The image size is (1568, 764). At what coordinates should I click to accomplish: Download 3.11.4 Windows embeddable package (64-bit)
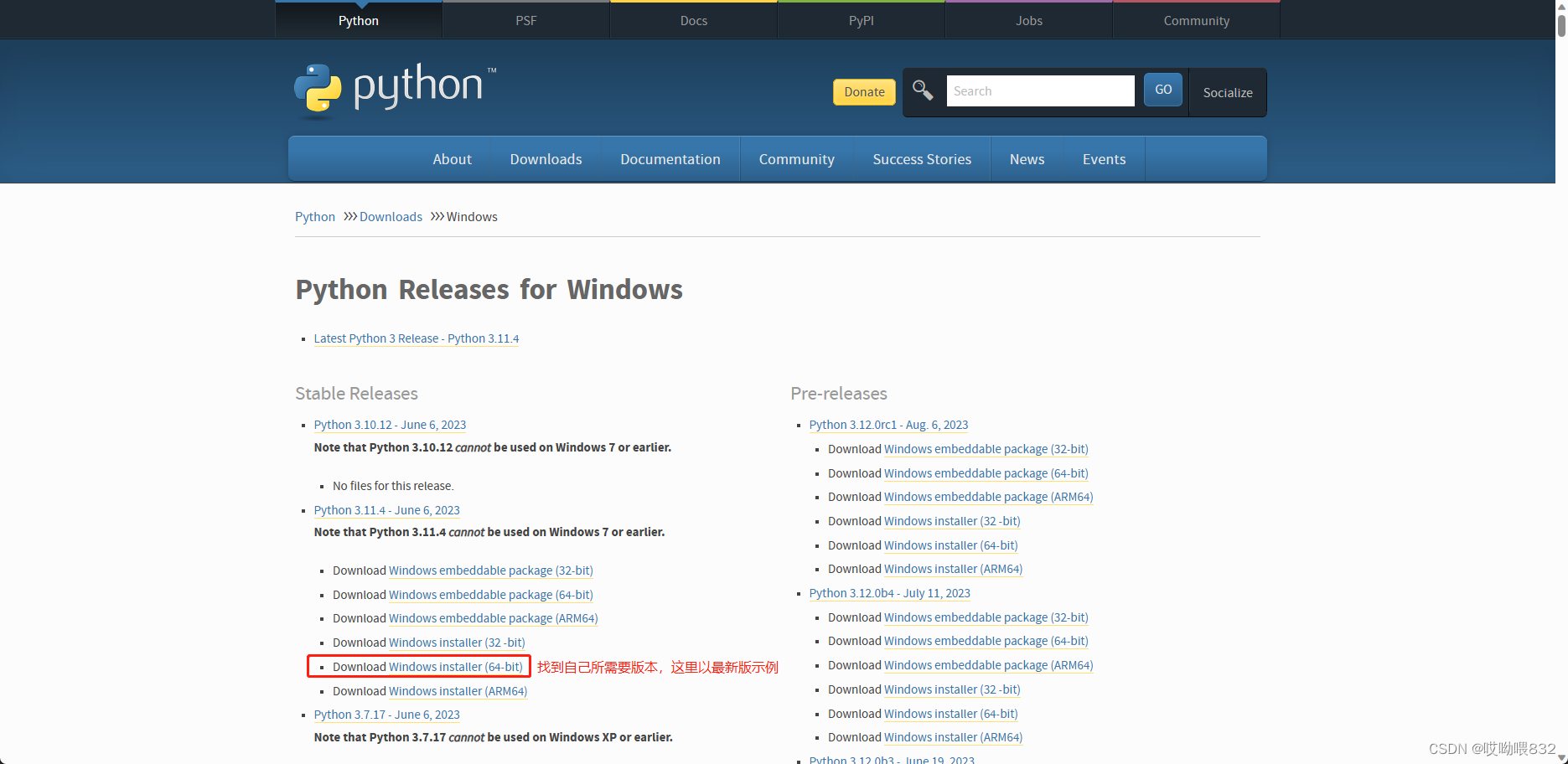point(491,595)
